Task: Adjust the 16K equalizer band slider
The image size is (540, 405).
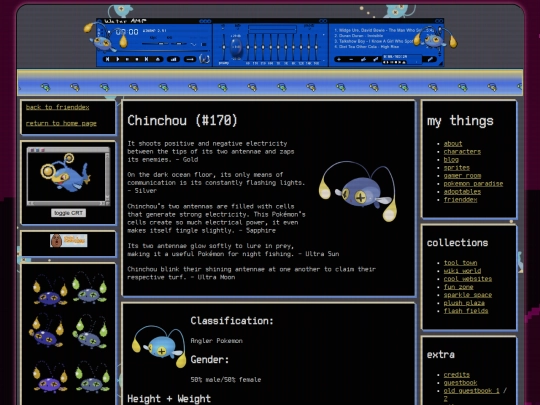Action: (x=316, y=47)
